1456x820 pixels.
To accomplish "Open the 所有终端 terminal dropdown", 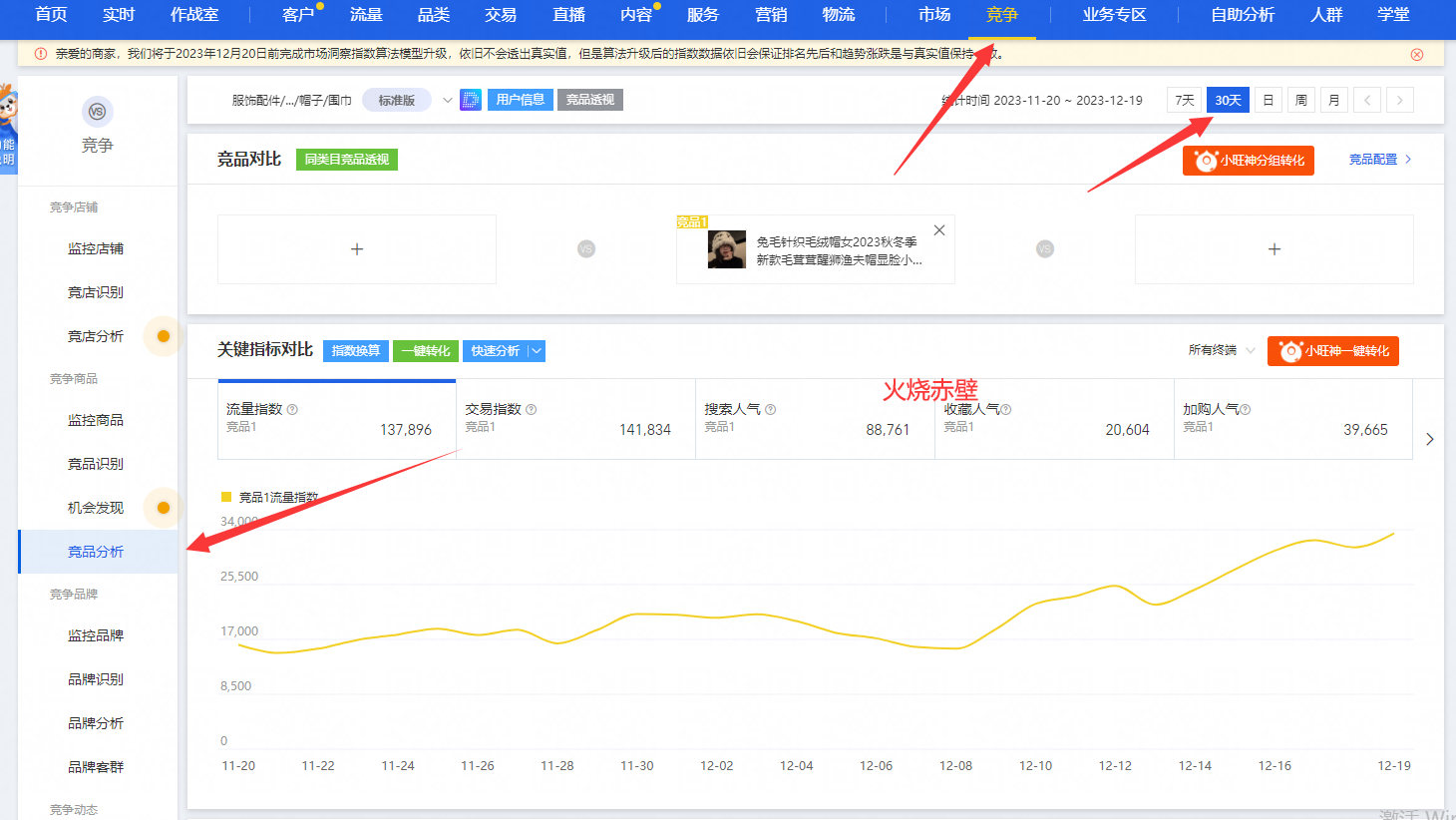I will (1222, 350).
